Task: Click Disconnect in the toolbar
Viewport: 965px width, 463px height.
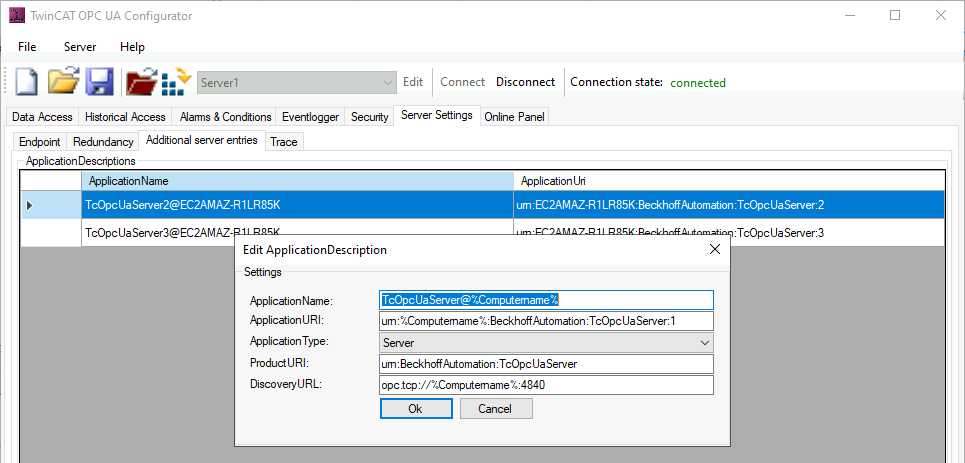Action: (x=526, y=82)
